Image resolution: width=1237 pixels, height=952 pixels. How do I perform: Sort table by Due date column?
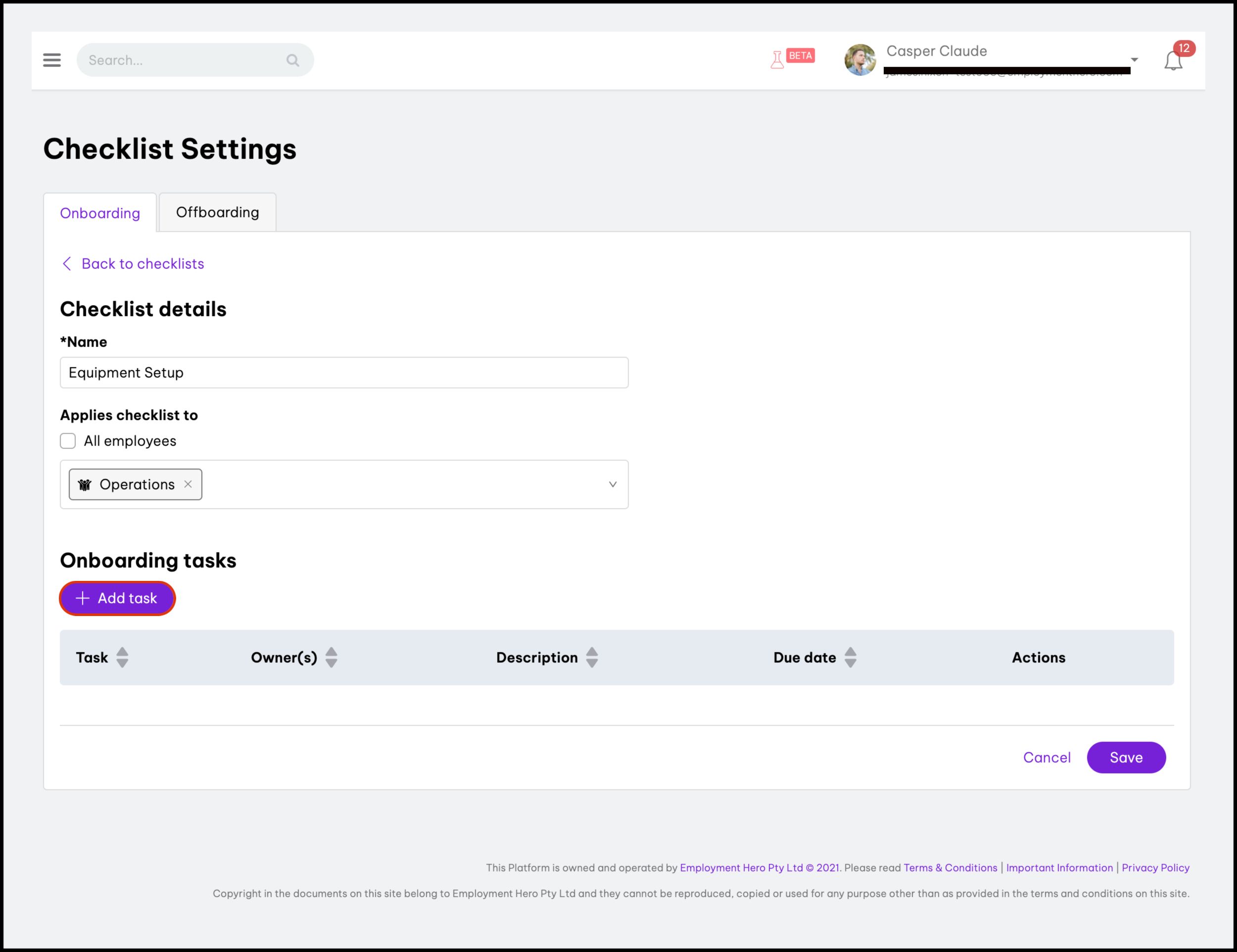coord(850,658)
